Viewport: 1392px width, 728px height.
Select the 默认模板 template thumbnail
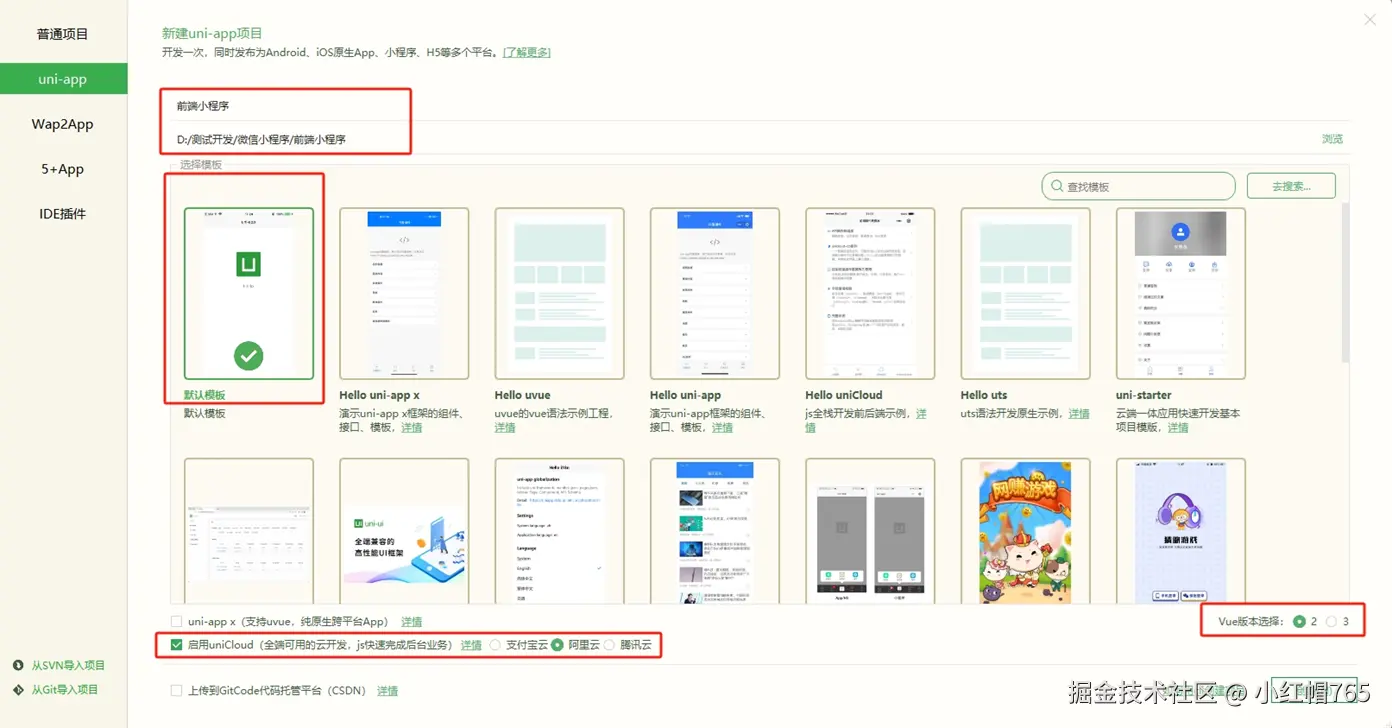click(x=248, y=294)
